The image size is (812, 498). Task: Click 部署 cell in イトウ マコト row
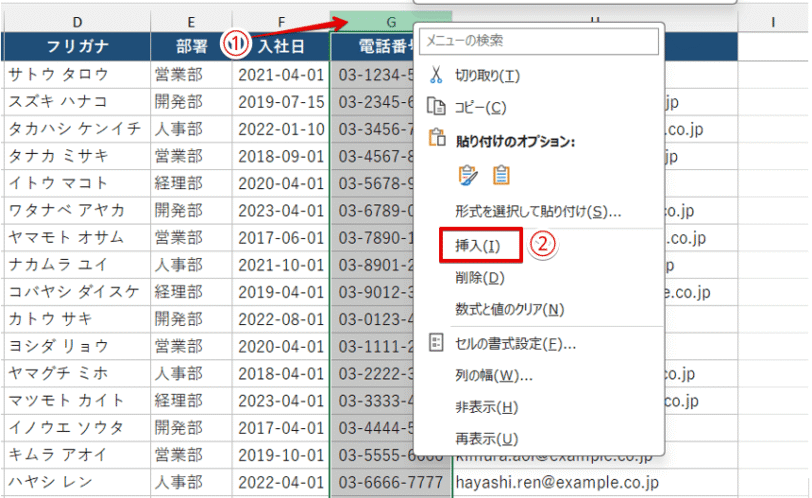click(x=191, y=183)
